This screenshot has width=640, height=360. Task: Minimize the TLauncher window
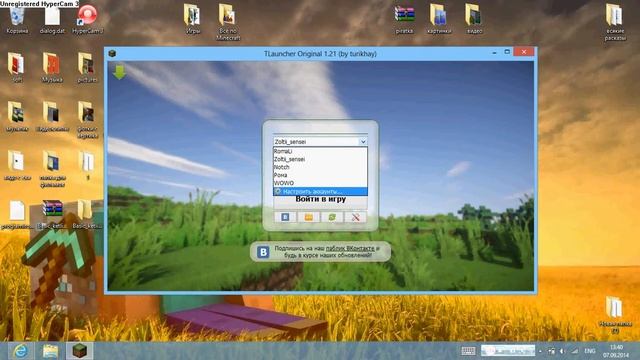pos(494,52)
